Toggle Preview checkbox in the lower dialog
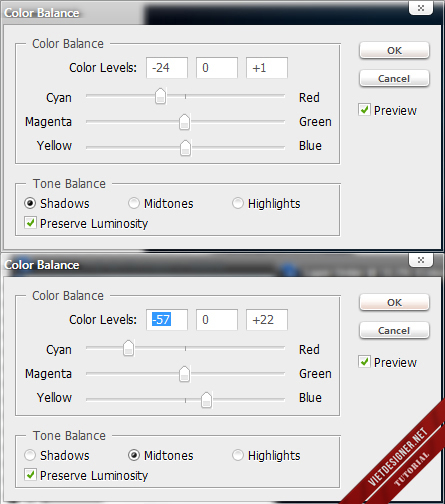 click(x=364, y=362)
